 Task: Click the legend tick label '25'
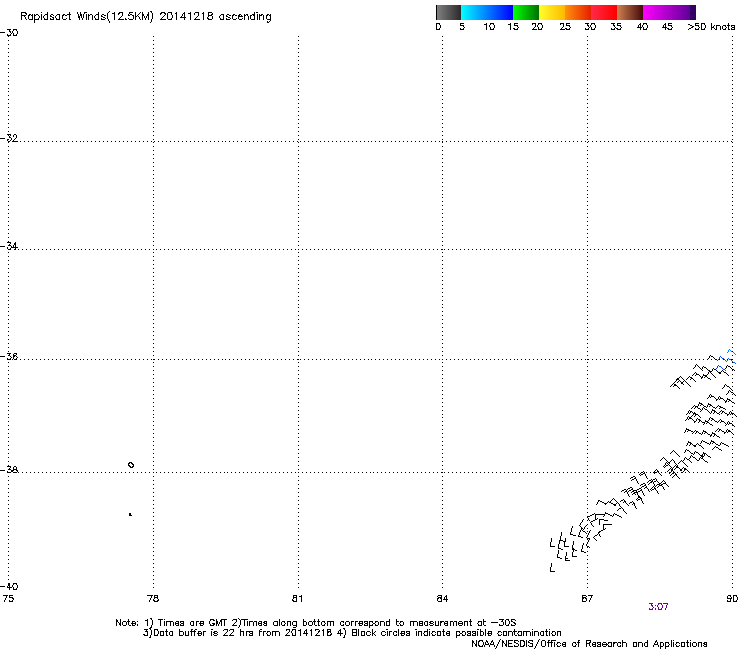point(565,27)
